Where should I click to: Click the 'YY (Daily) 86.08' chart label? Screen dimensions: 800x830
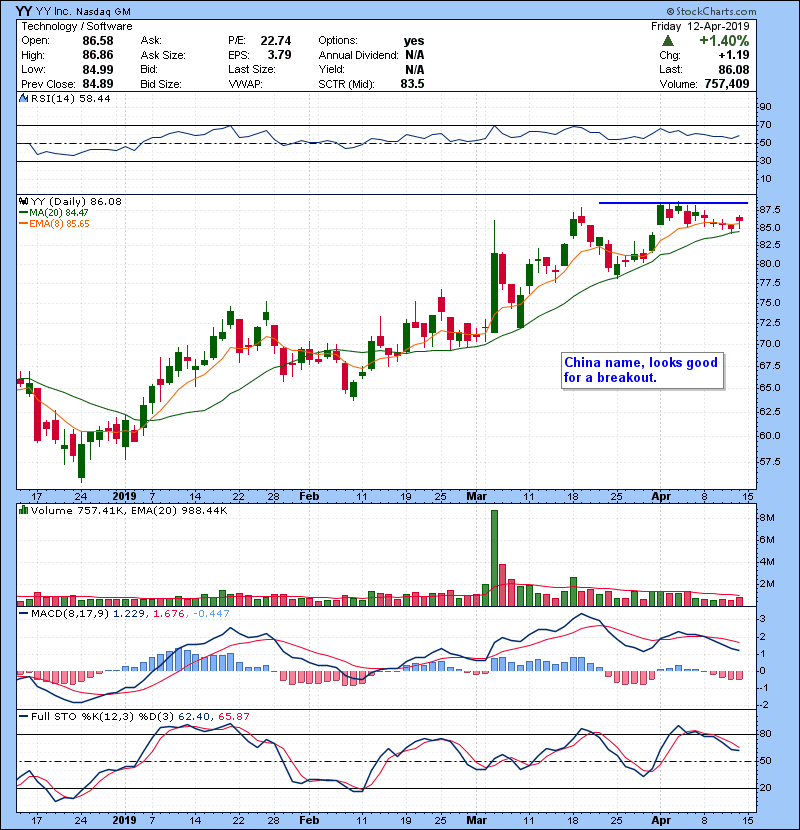pos(76,201)
